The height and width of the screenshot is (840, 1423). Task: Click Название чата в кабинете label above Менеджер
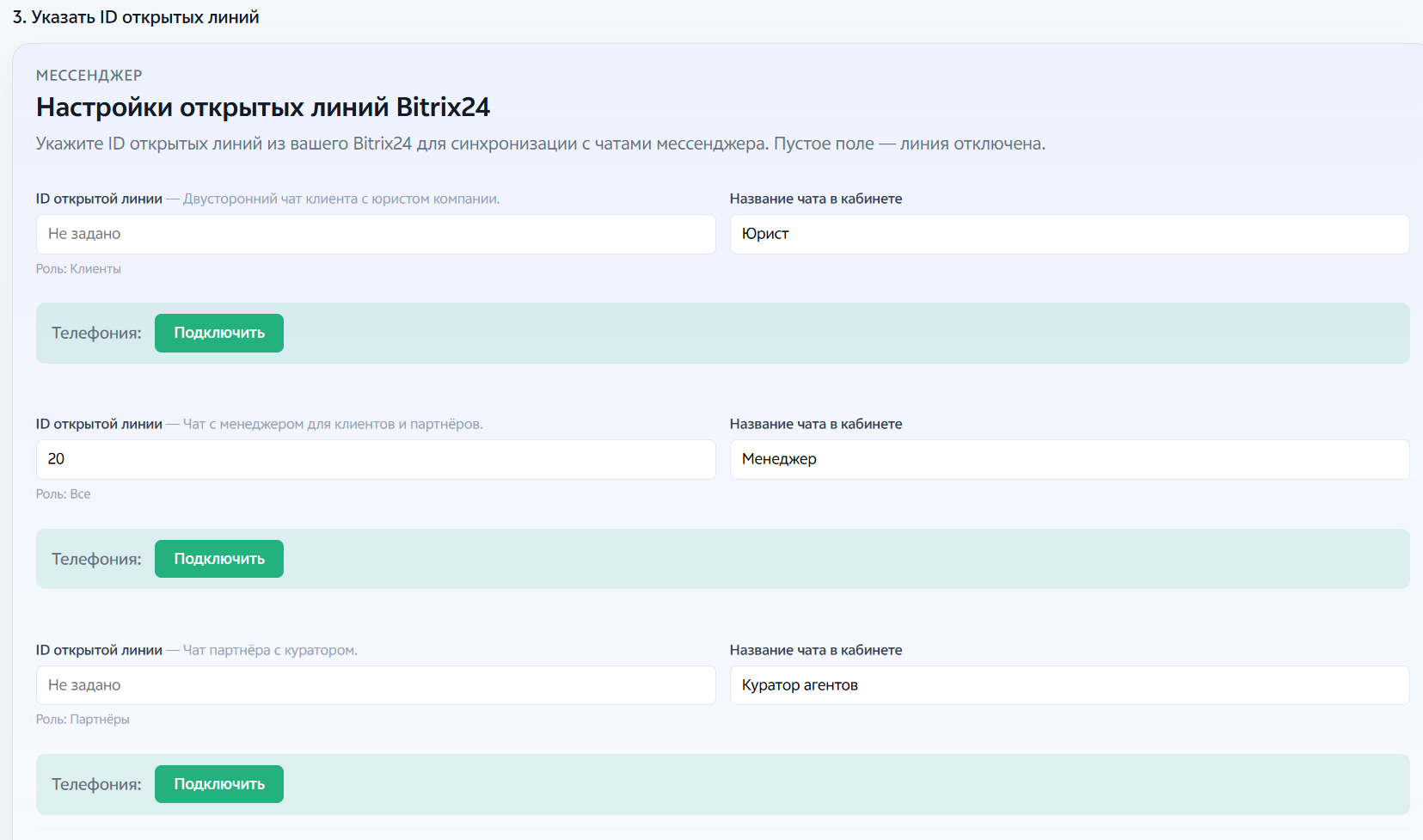816,424
